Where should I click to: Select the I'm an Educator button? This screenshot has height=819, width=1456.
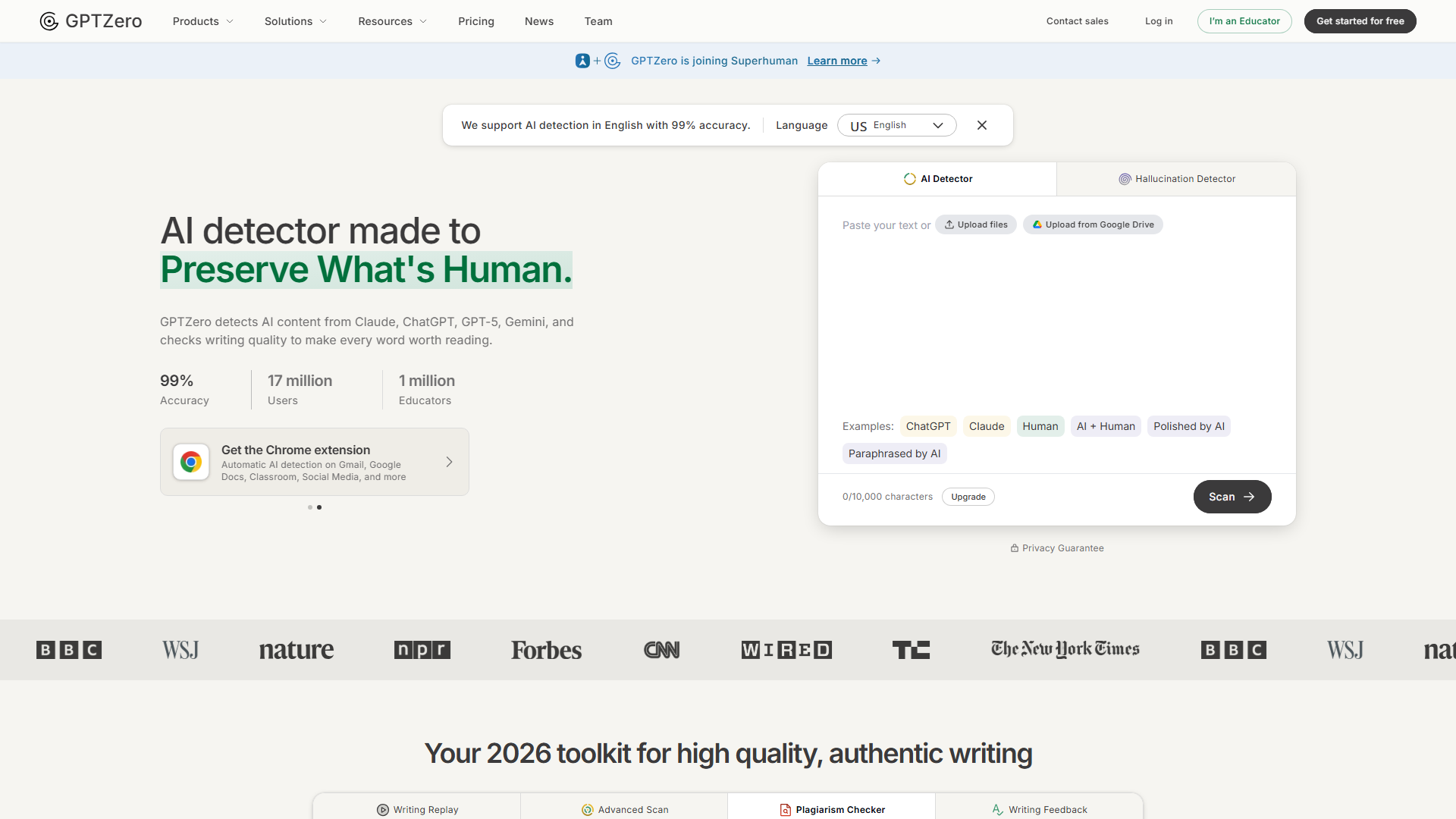point(1244,21)
